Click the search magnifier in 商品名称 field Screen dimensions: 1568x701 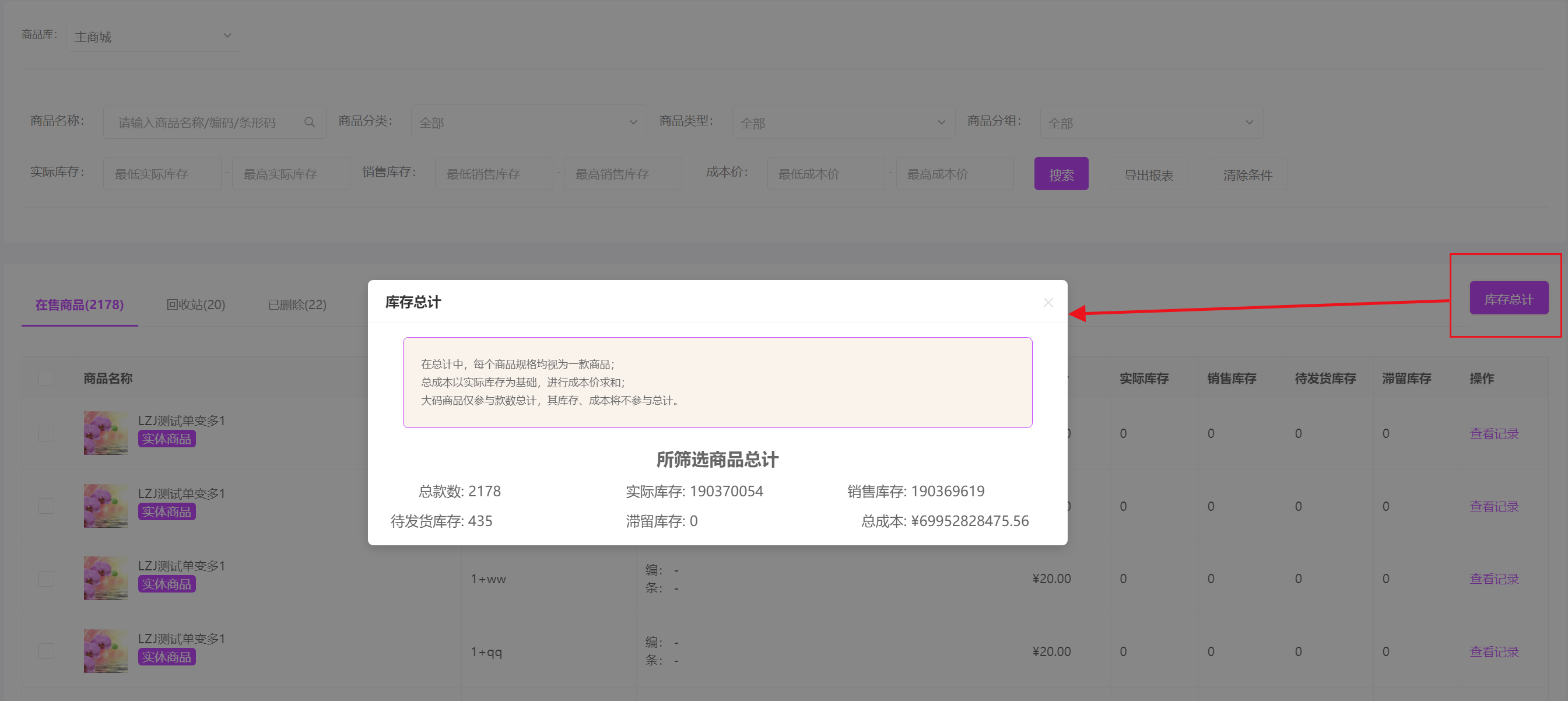[x=309, y=122]
